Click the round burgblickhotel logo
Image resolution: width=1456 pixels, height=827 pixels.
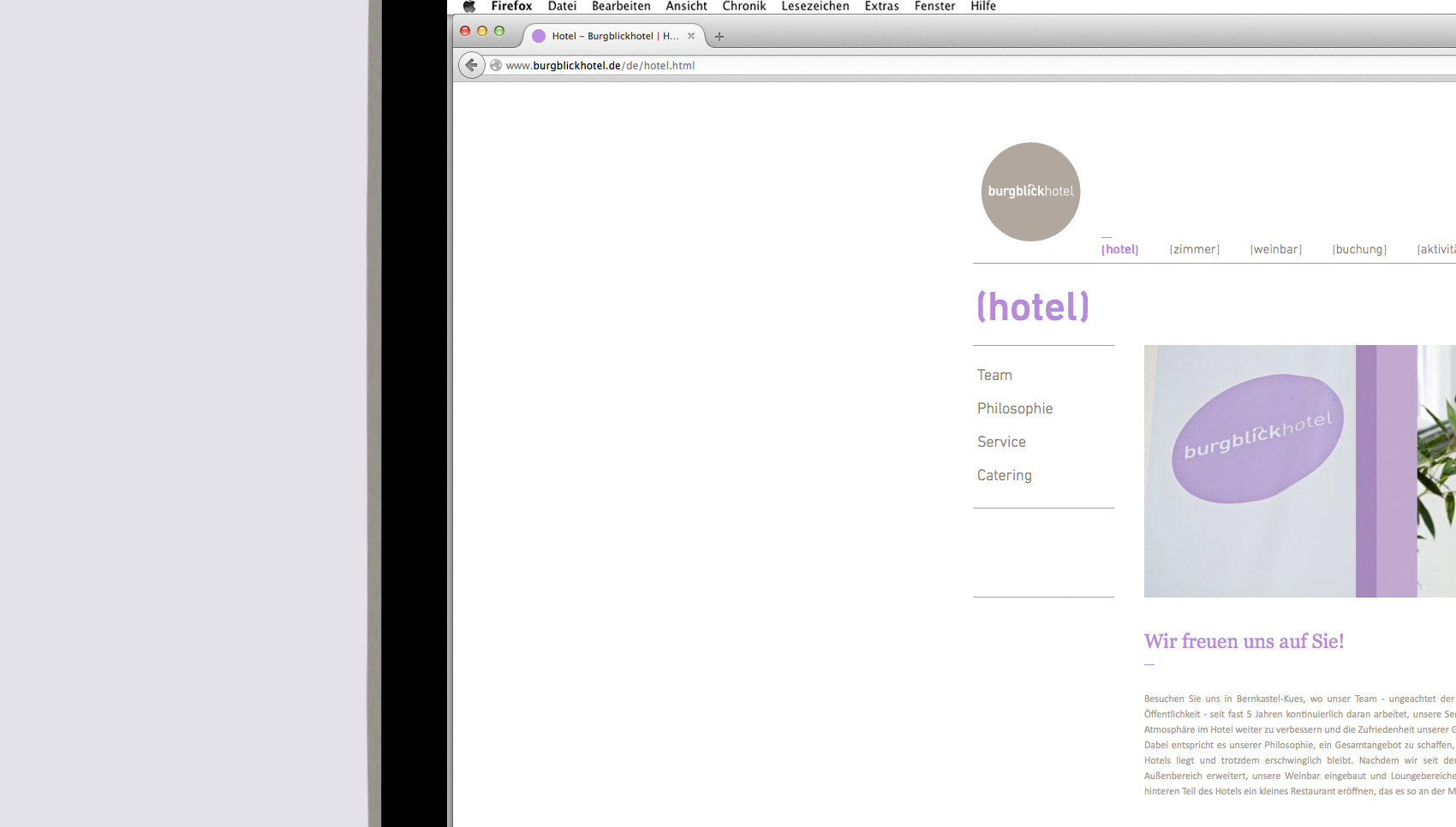pos(1030,192)
